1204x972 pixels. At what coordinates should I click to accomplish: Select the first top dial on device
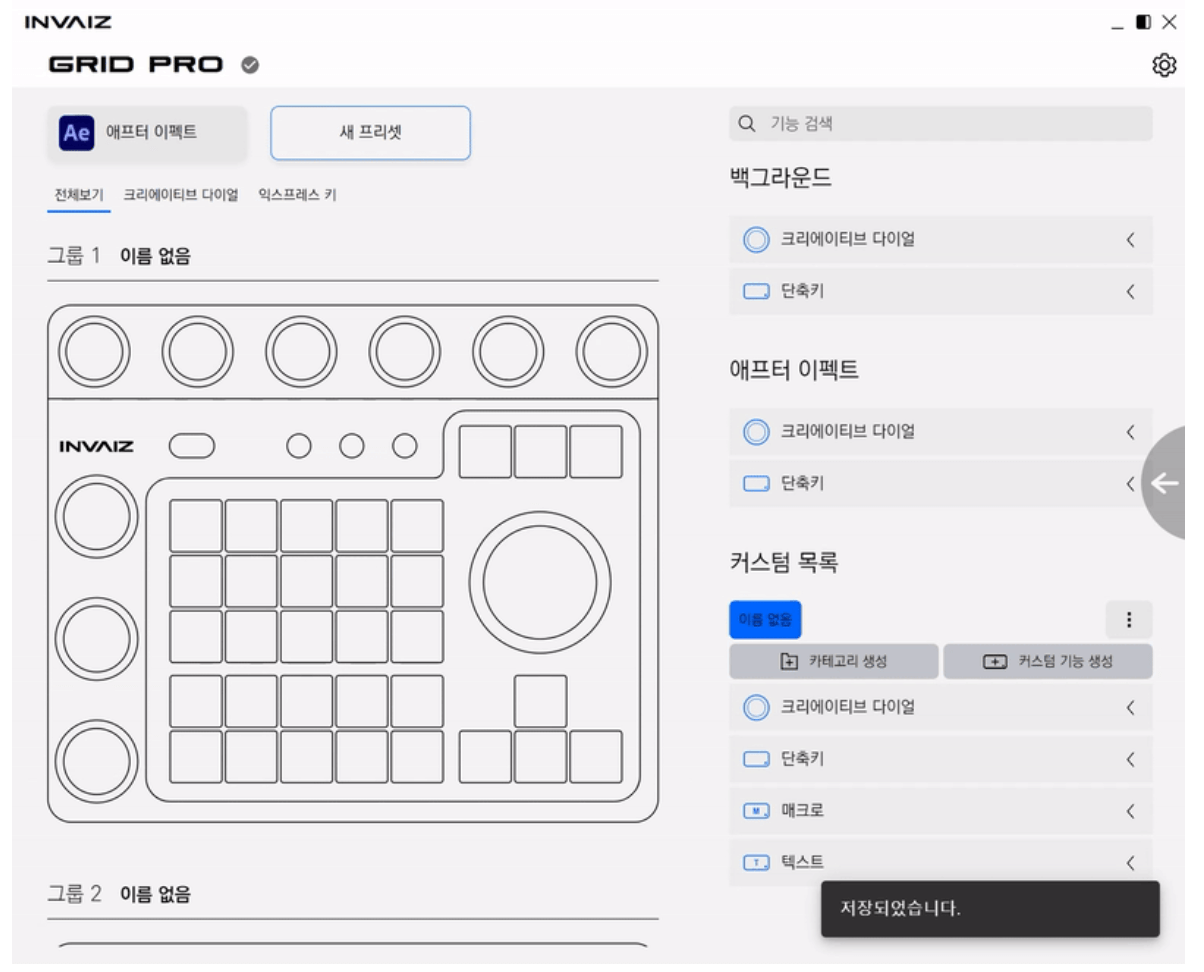[94, 352]
